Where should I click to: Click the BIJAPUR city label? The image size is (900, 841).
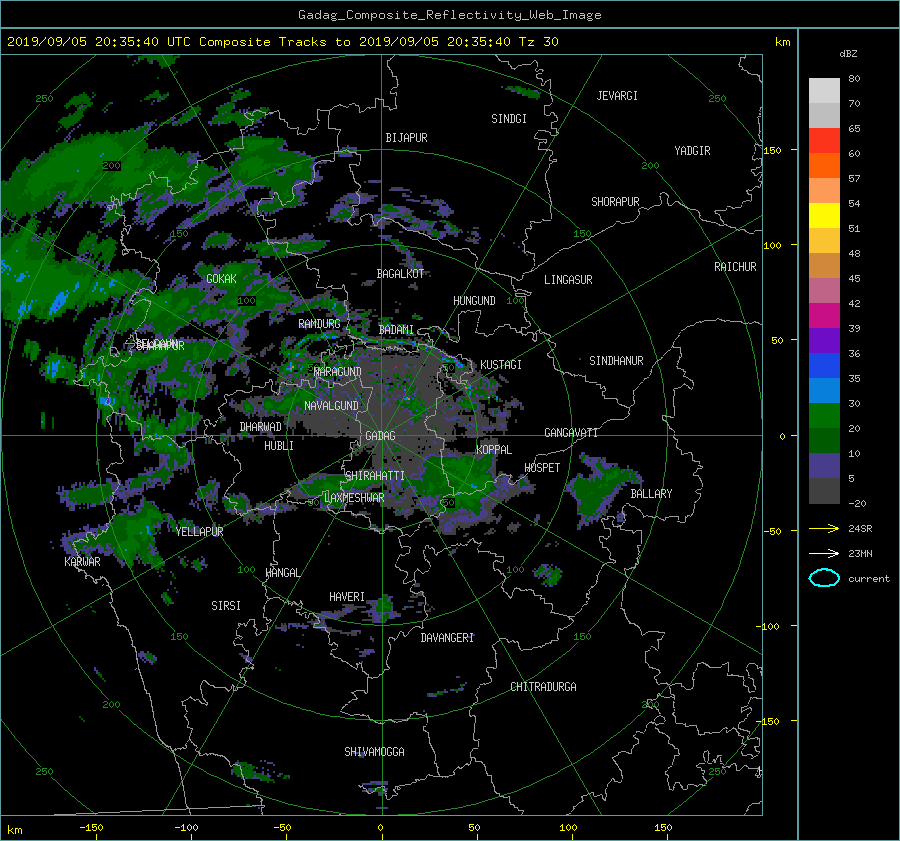pos(406,138)
